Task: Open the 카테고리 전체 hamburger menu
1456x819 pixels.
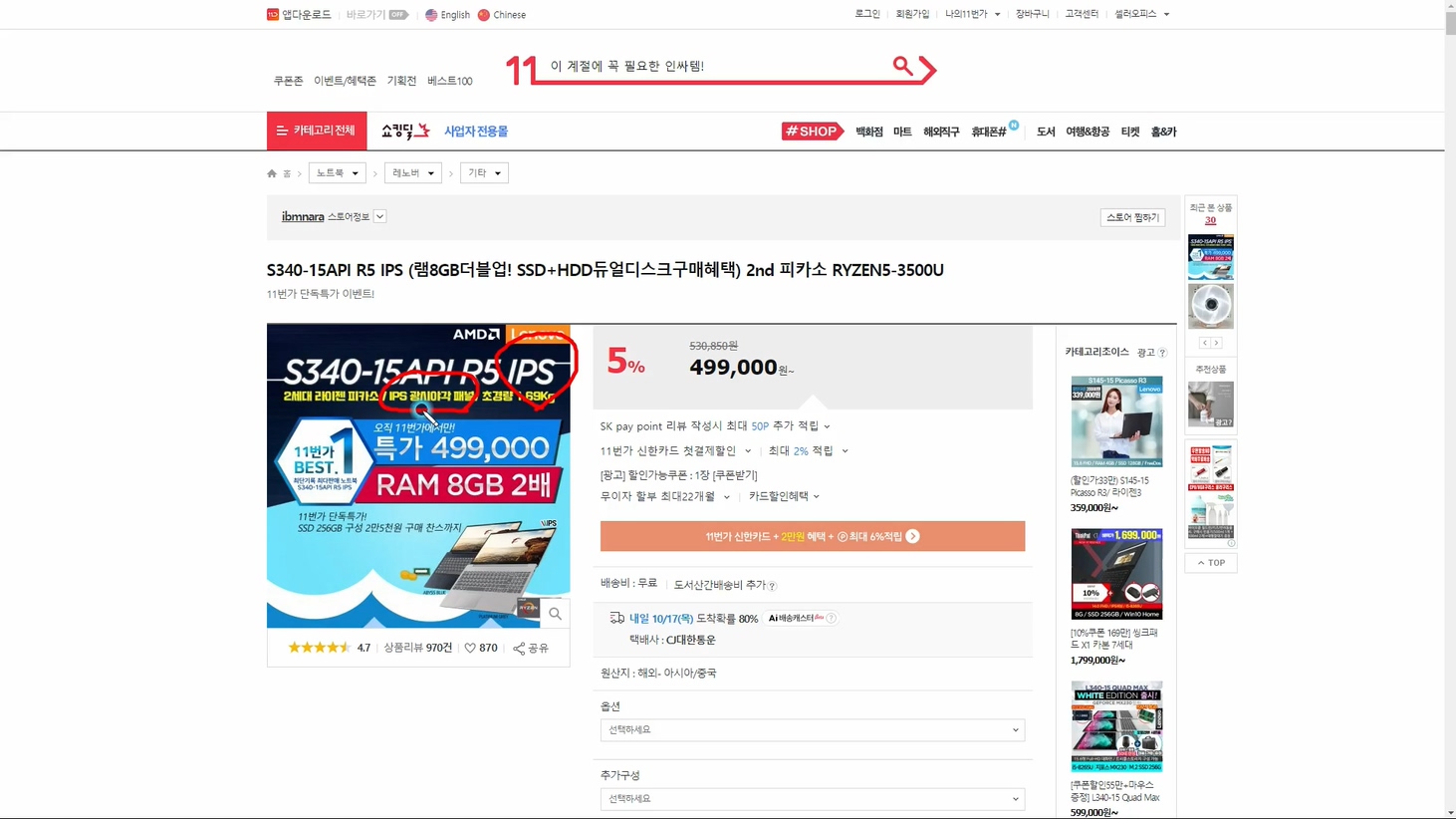Action: (317, 131)
